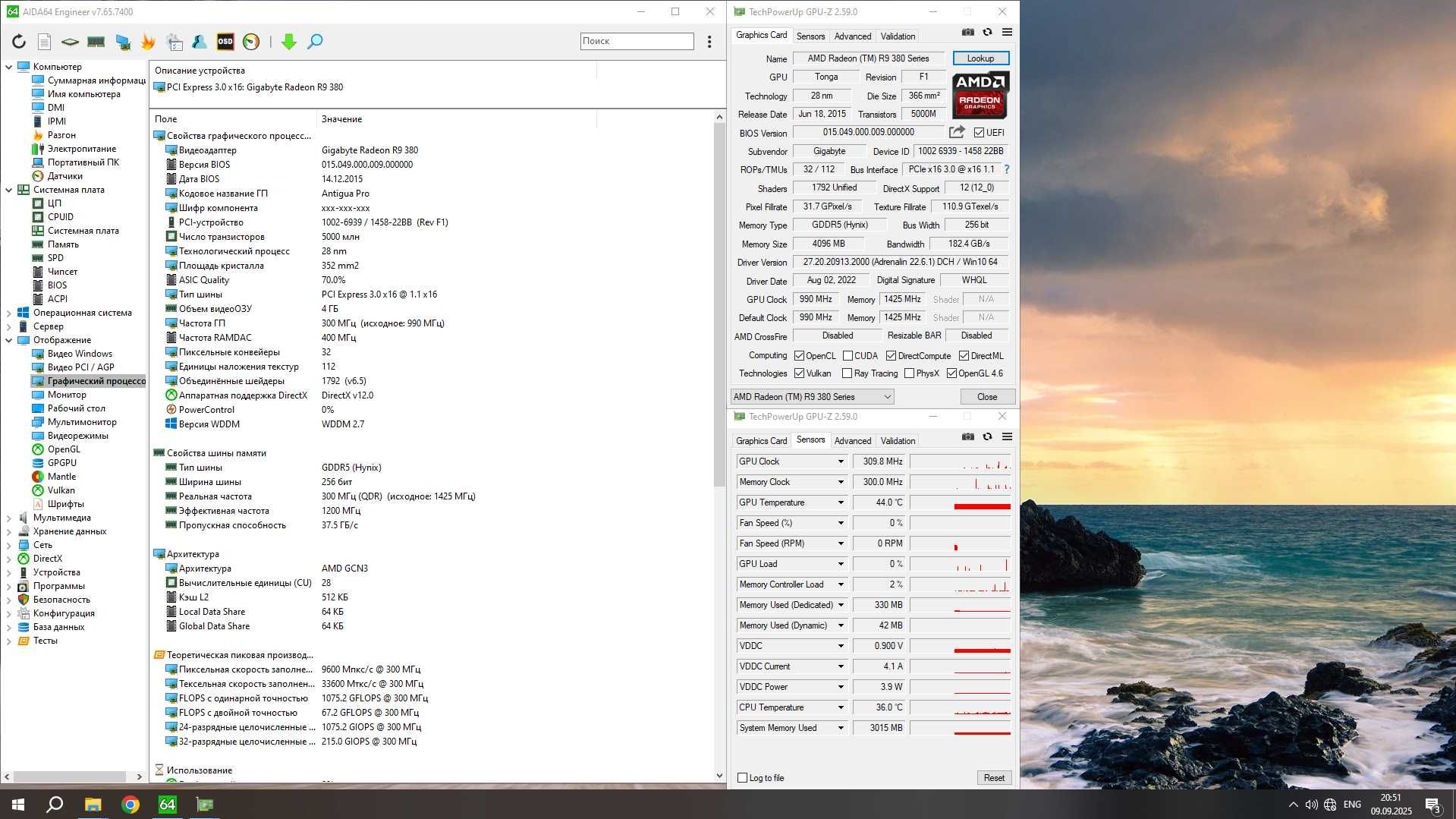Enable Log to file checkbox
1456x819 pixels.
(743, 778)
